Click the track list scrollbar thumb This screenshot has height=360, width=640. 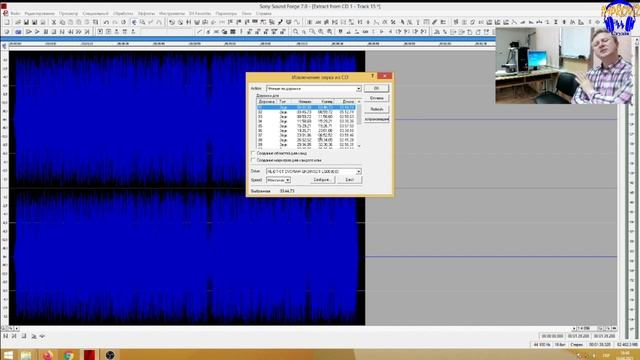[359, 114]
